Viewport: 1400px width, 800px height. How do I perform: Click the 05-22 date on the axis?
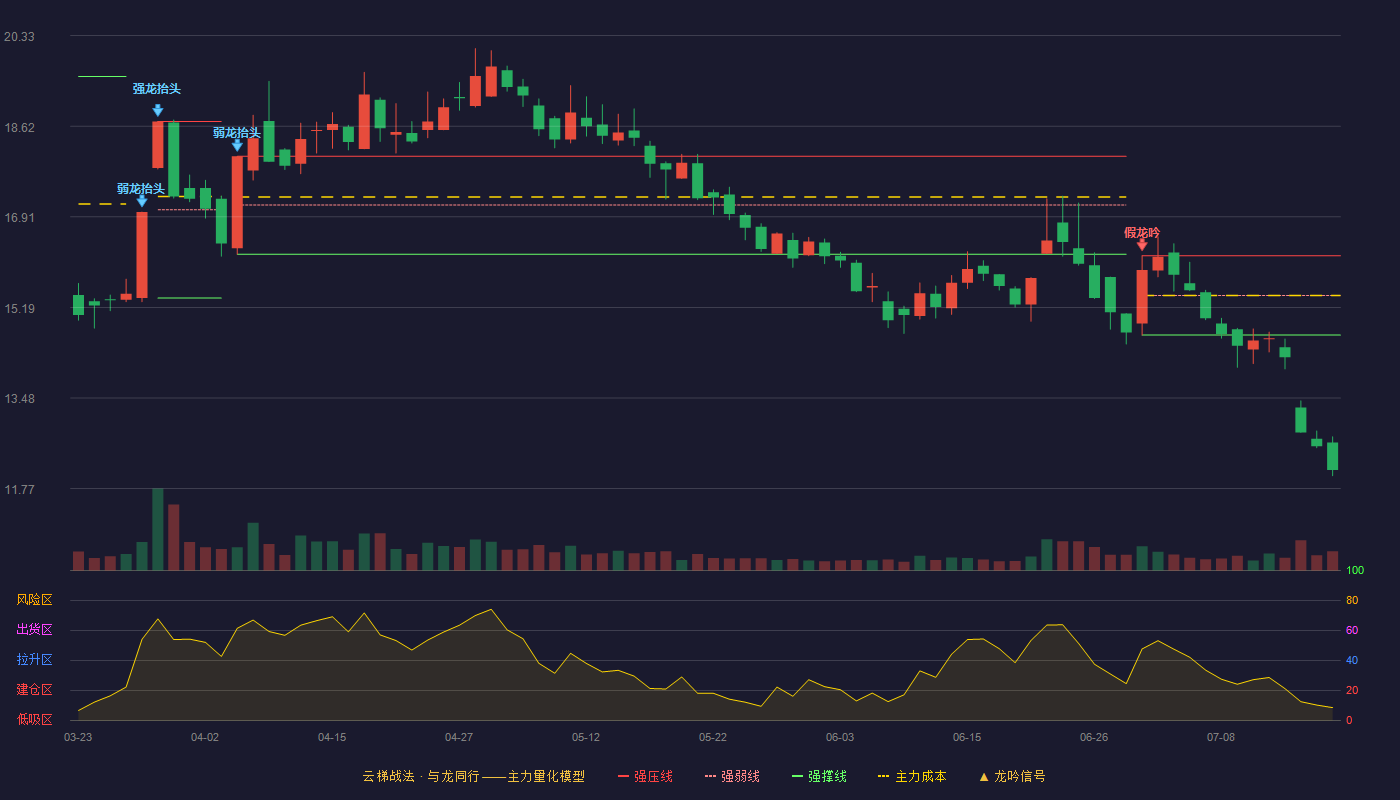[713, 737]
